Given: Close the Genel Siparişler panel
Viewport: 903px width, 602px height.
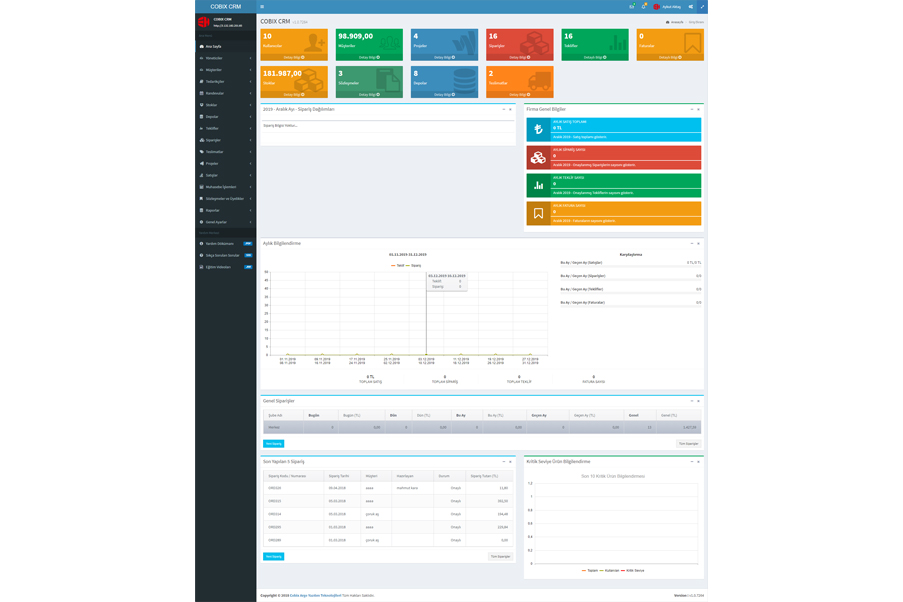Looking at the screenshot, I should 699,401.
